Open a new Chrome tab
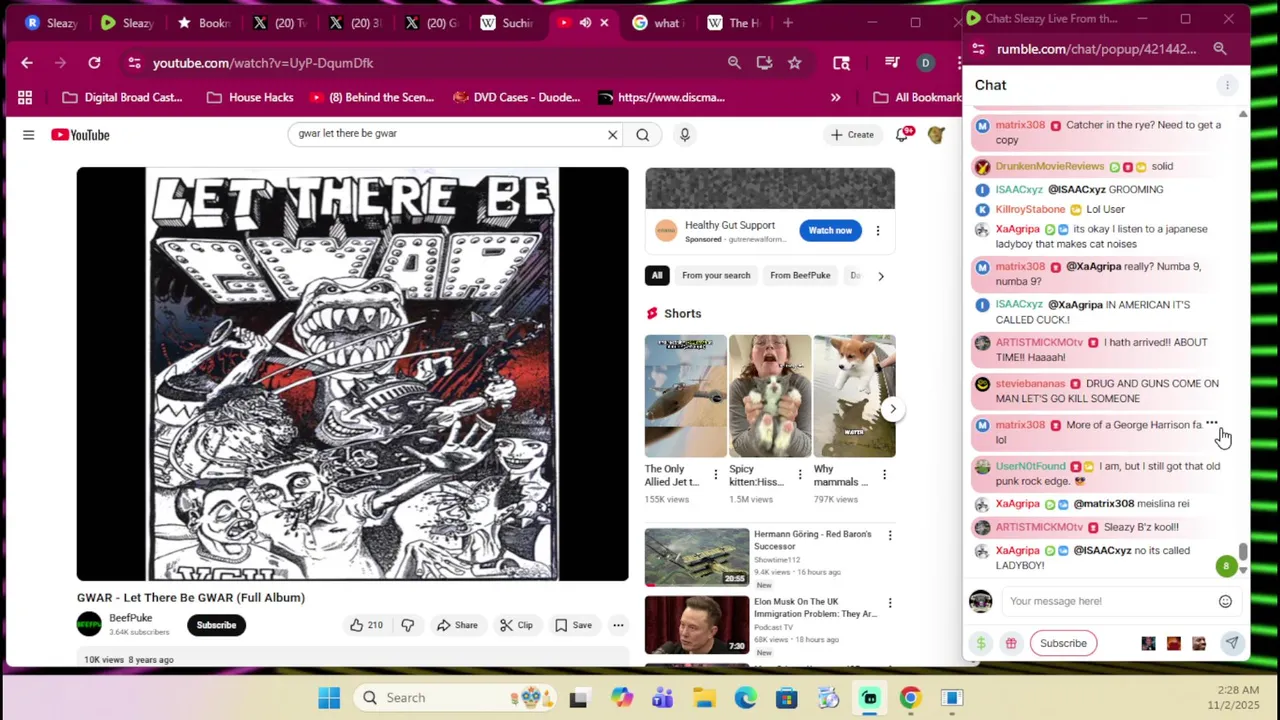The width and height of the screenshot is (1280, 720). [788, 23]
